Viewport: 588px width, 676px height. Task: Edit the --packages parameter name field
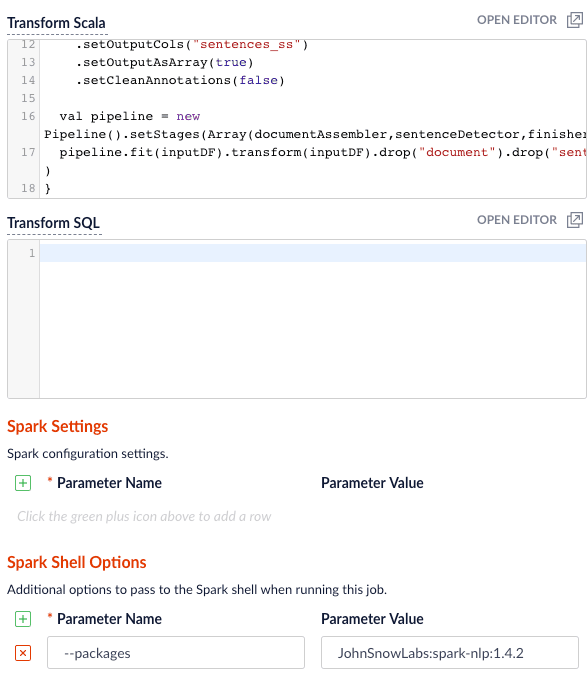tap(176, 653)
